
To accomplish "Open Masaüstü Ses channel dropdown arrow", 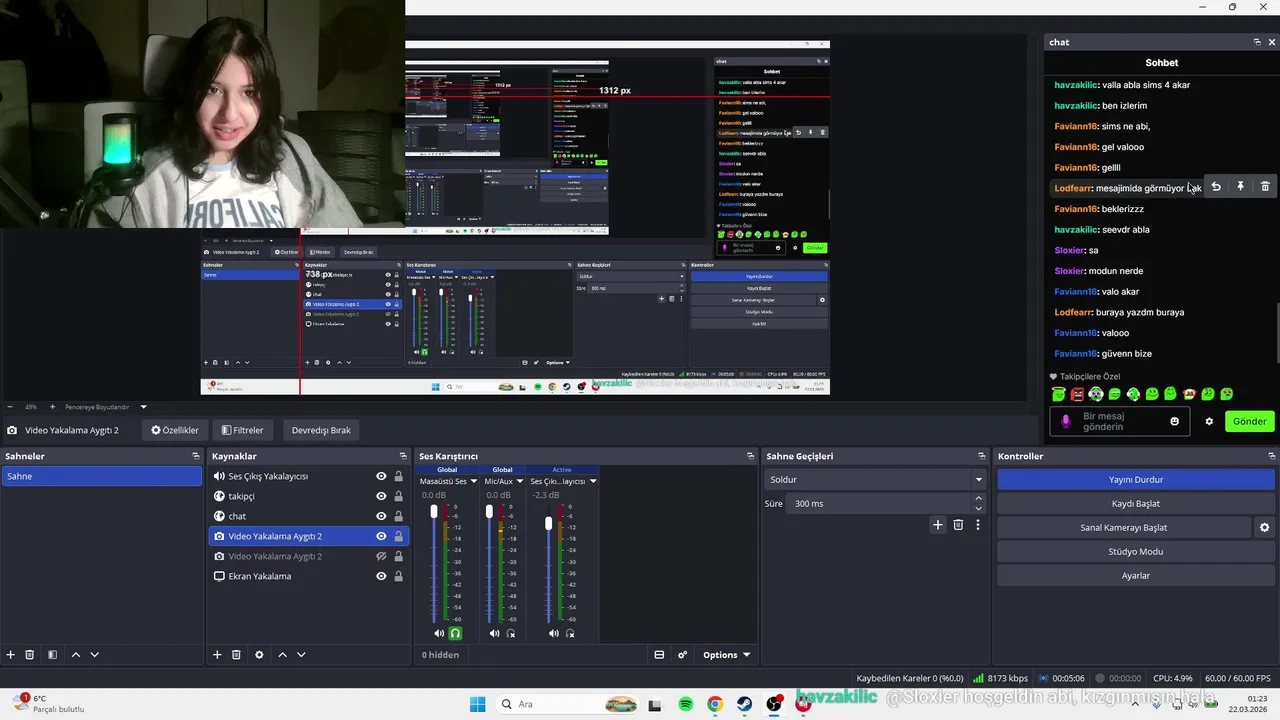I will point(474,481).
